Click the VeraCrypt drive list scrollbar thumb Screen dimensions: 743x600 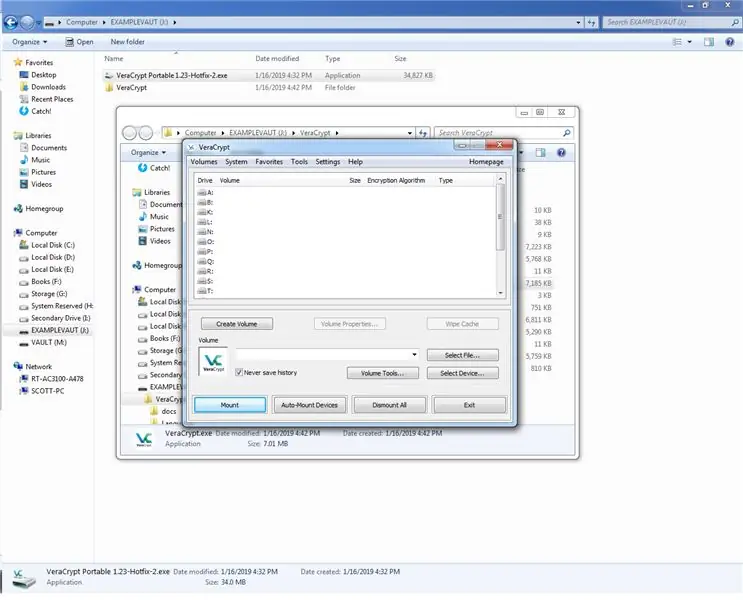tap(500, 217)
